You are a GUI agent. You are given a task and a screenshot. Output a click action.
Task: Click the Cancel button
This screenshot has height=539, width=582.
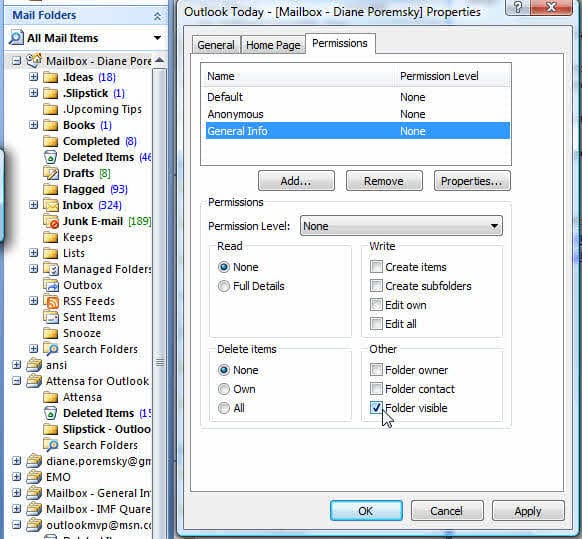447,511
